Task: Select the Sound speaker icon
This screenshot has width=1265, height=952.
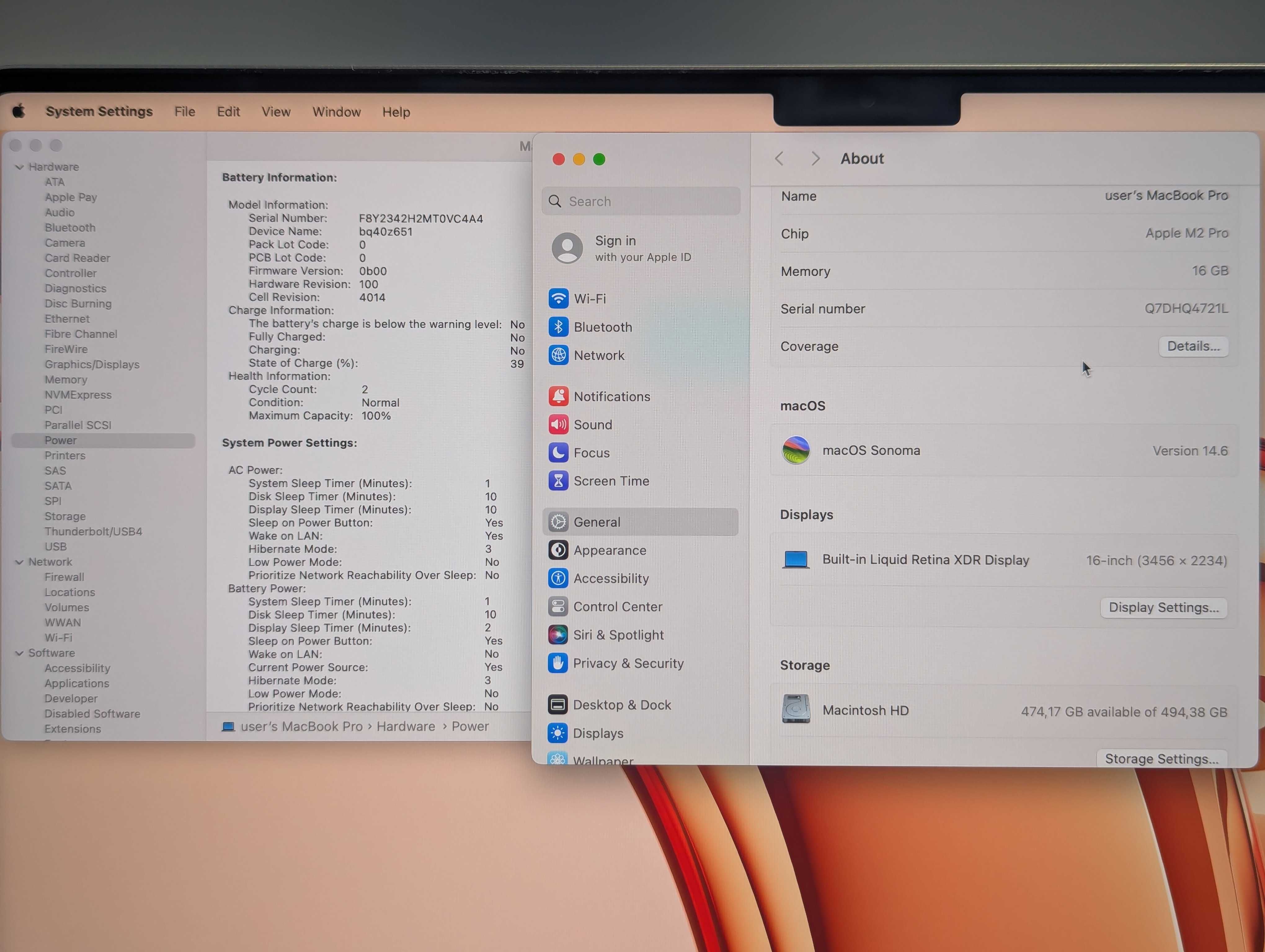Action: [558, 424]
